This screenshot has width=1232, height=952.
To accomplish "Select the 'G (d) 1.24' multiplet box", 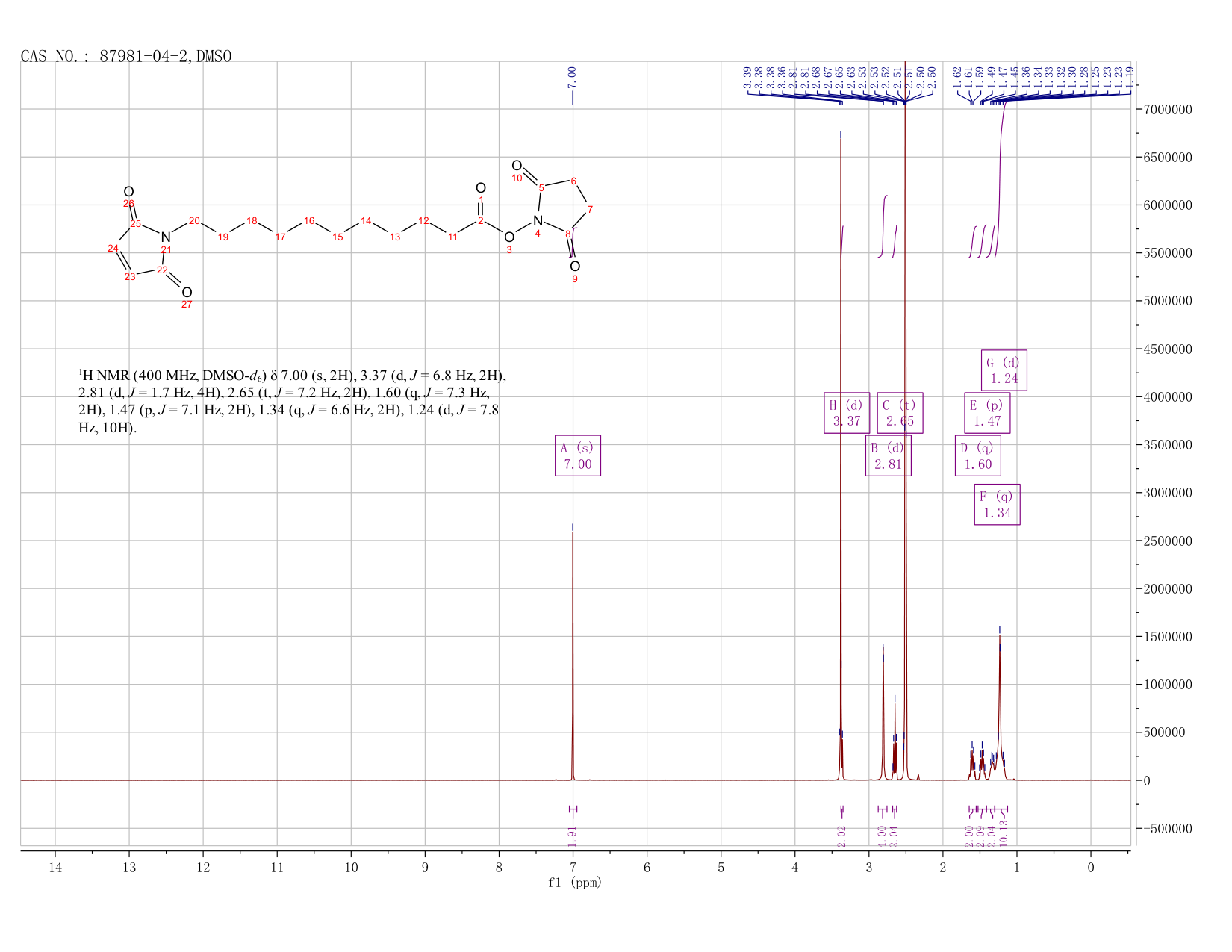I will click(x=1004, y=370).
